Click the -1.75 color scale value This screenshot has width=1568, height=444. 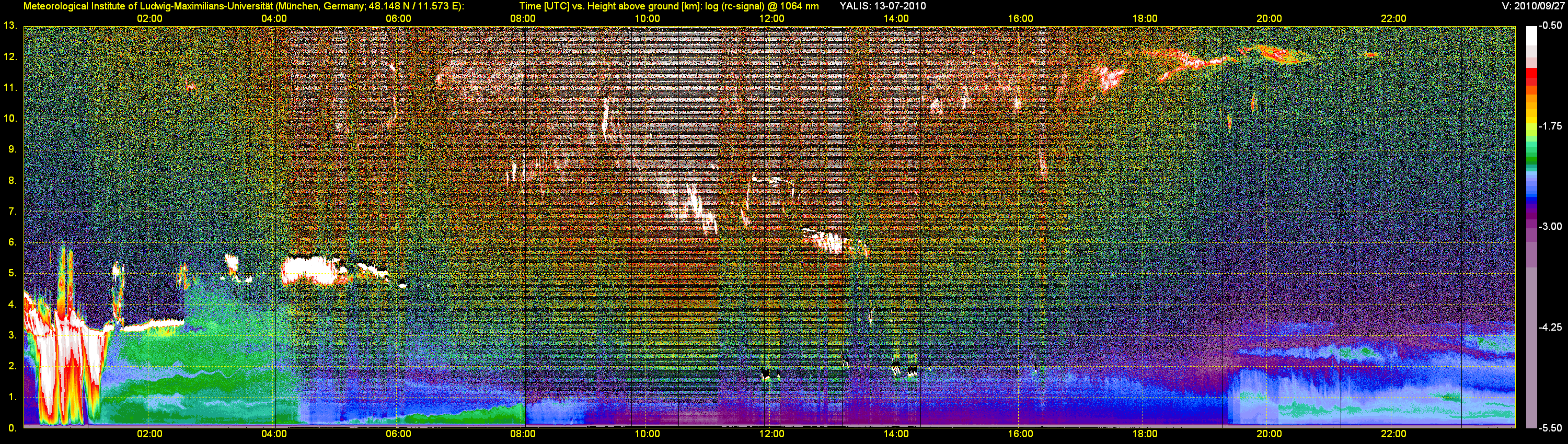[1550, 126]
